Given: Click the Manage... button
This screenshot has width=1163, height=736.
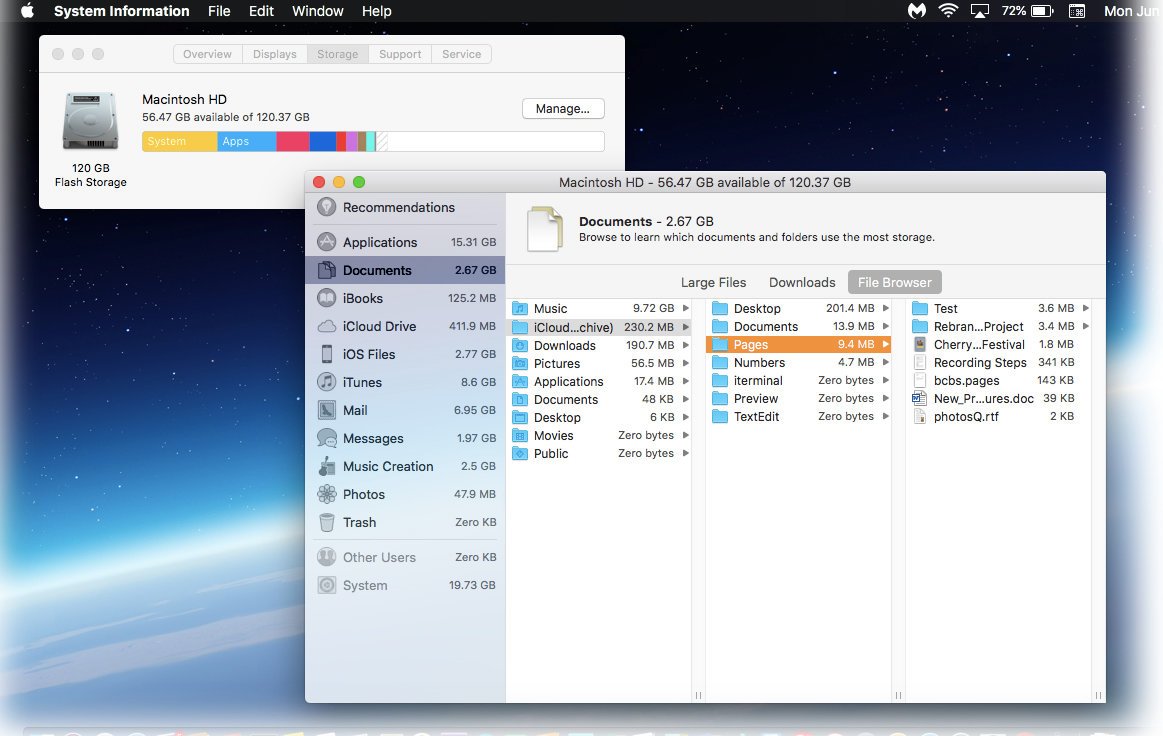Looking at the screenshot, I should coord(563,108).
